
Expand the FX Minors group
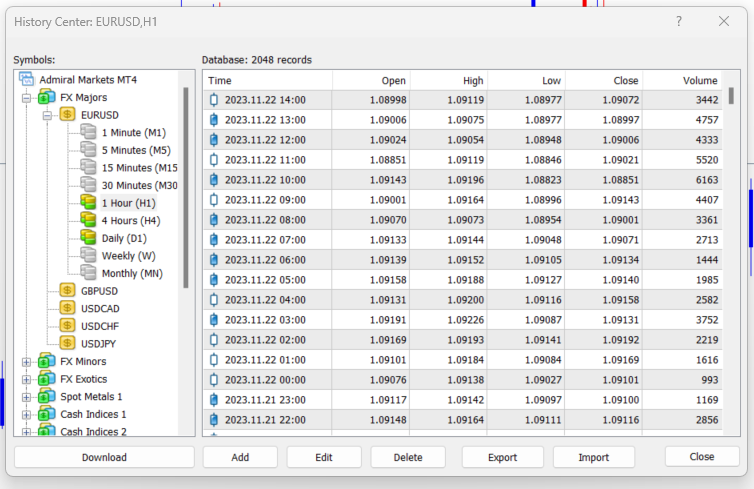[26, 362]
